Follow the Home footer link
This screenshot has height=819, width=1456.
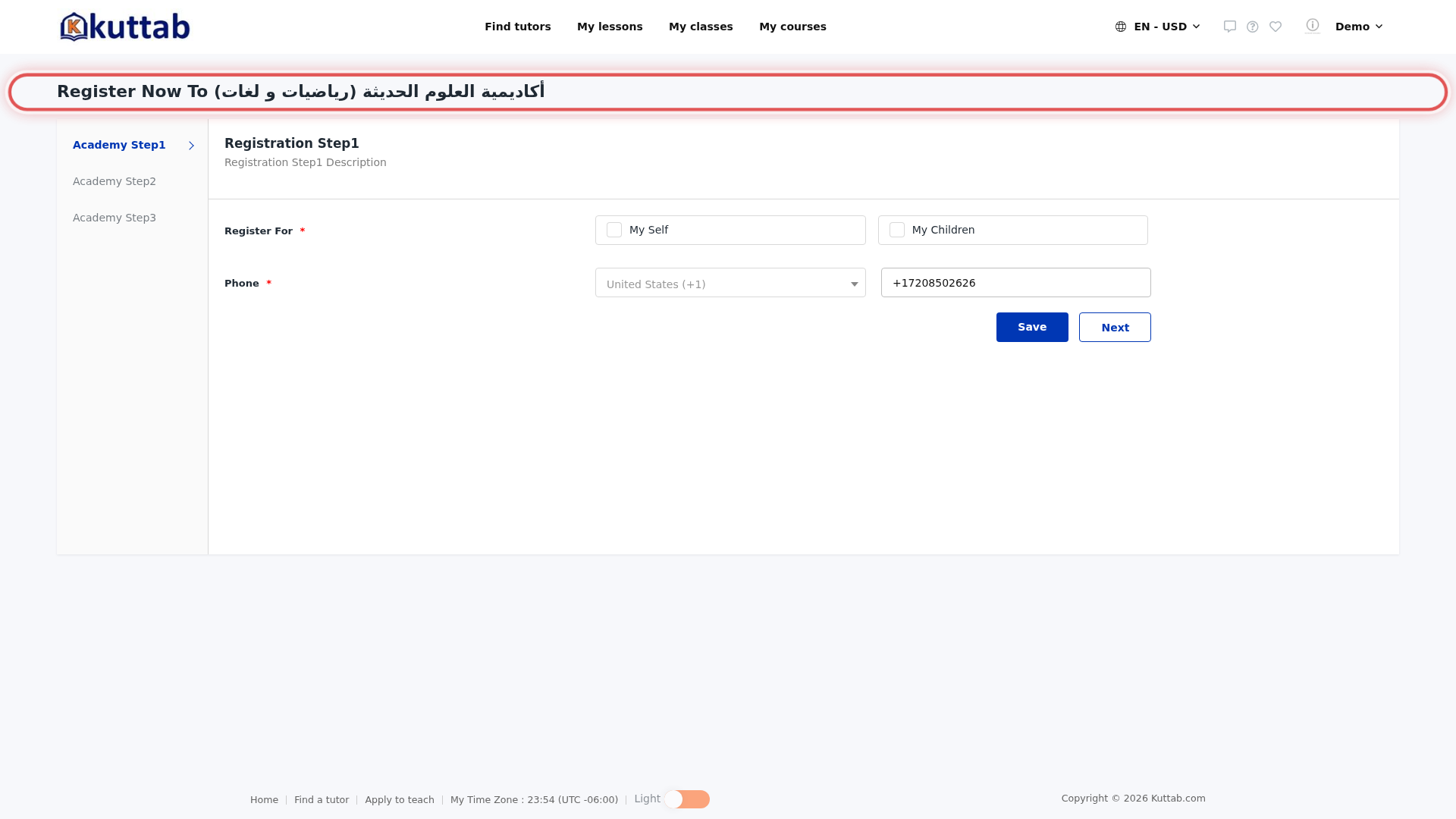[264, 800]
